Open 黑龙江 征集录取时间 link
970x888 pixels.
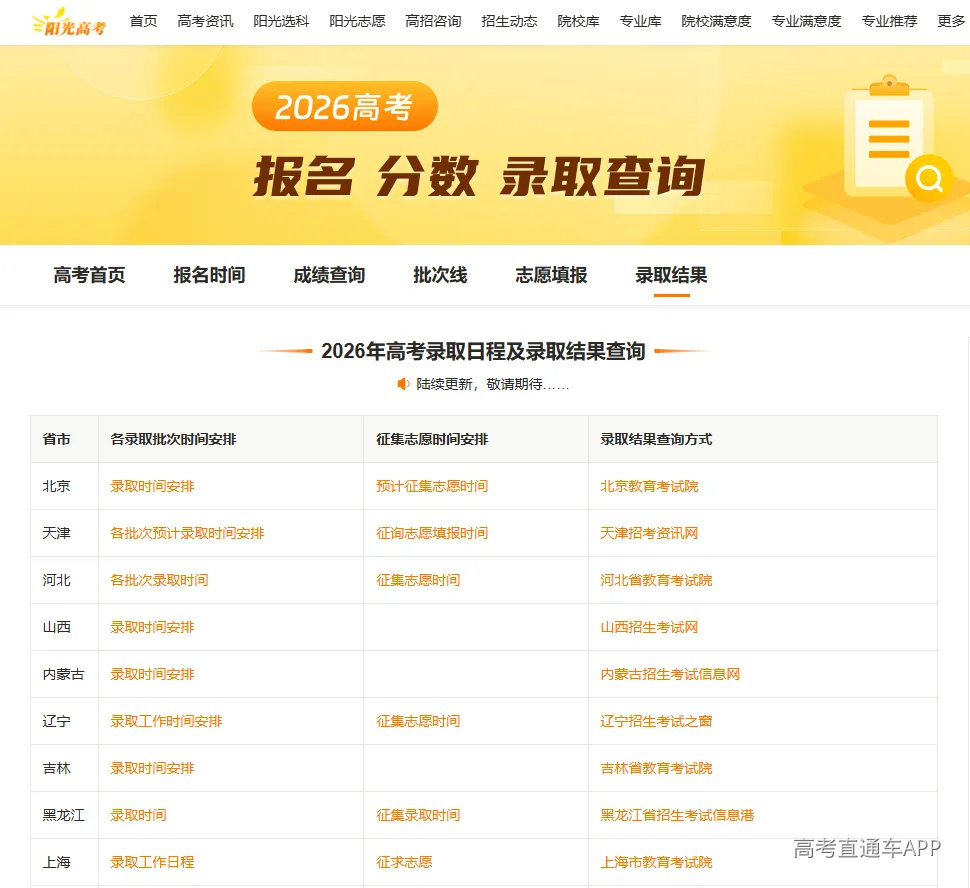(x=418, y=816)
